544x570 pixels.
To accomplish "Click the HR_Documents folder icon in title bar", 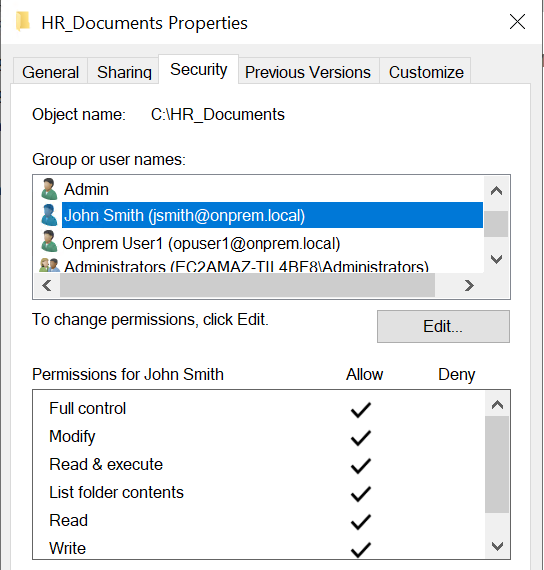I will 23,22.
